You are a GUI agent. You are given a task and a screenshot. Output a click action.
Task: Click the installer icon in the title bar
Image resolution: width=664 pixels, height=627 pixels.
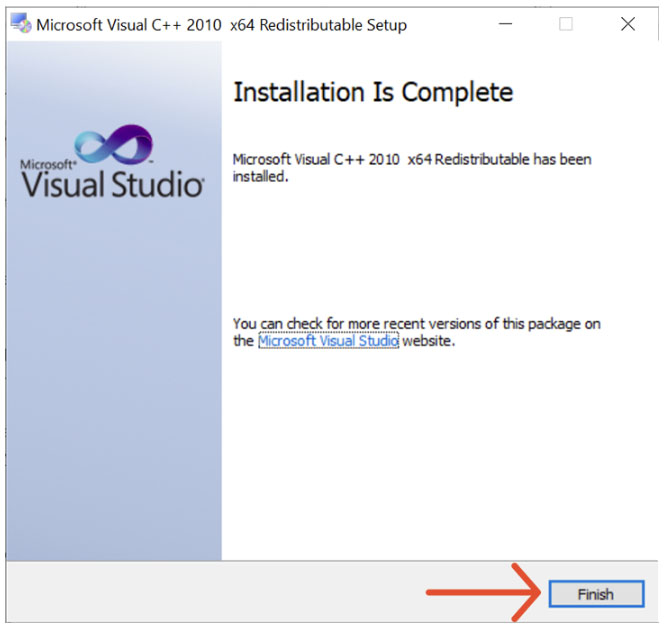tap(20, 24)
